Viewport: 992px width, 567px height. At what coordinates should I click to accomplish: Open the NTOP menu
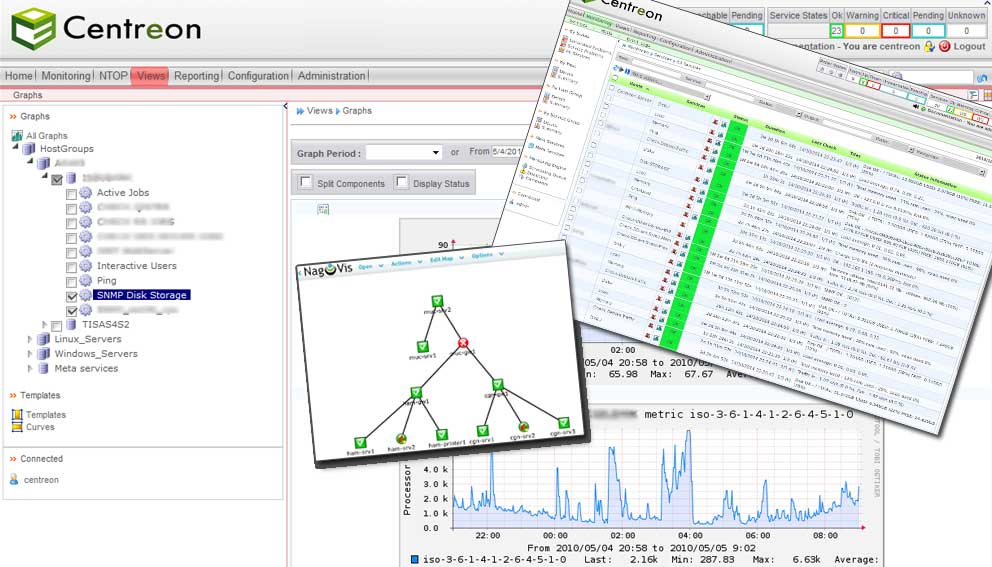(113, 76)
